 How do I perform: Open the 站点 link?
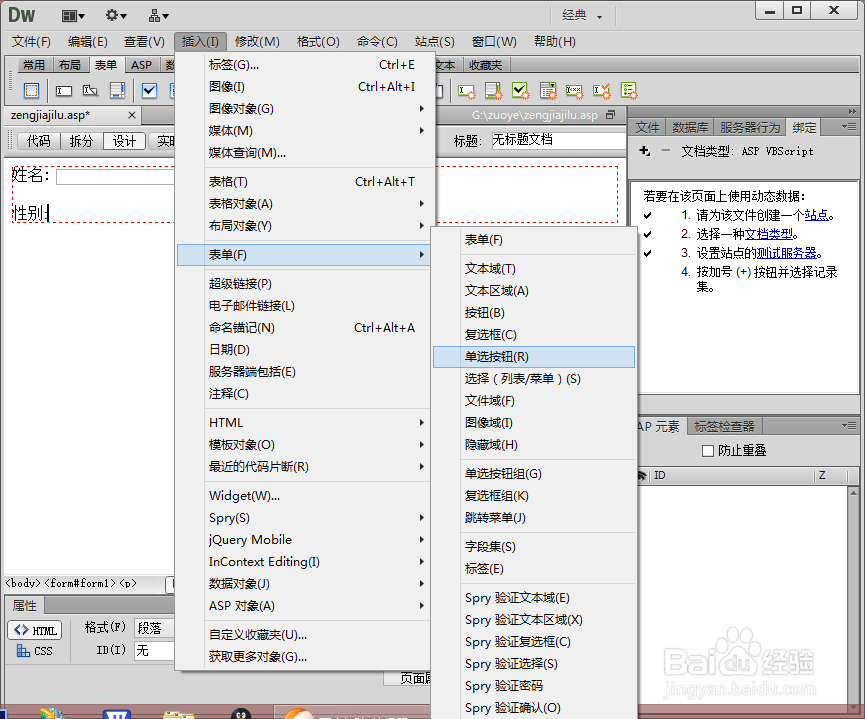click(816, 215)
